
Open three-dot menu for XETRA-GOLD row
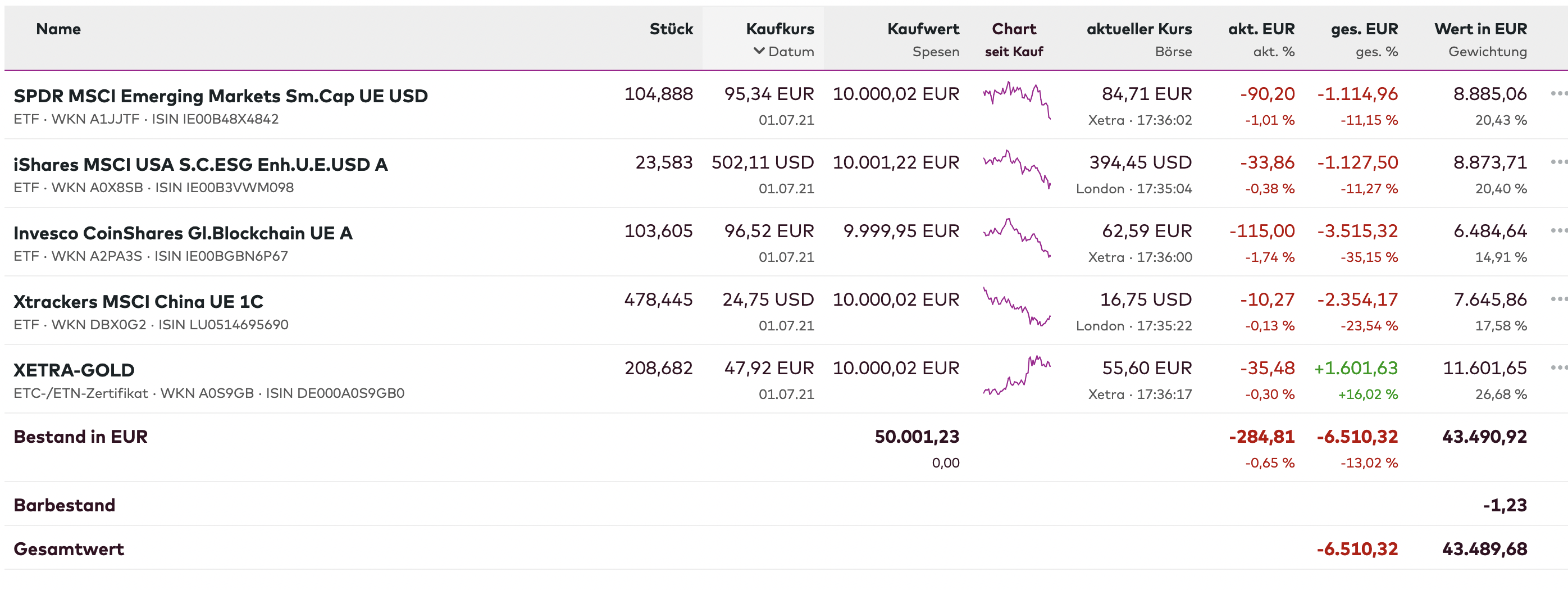point(1558,367)
